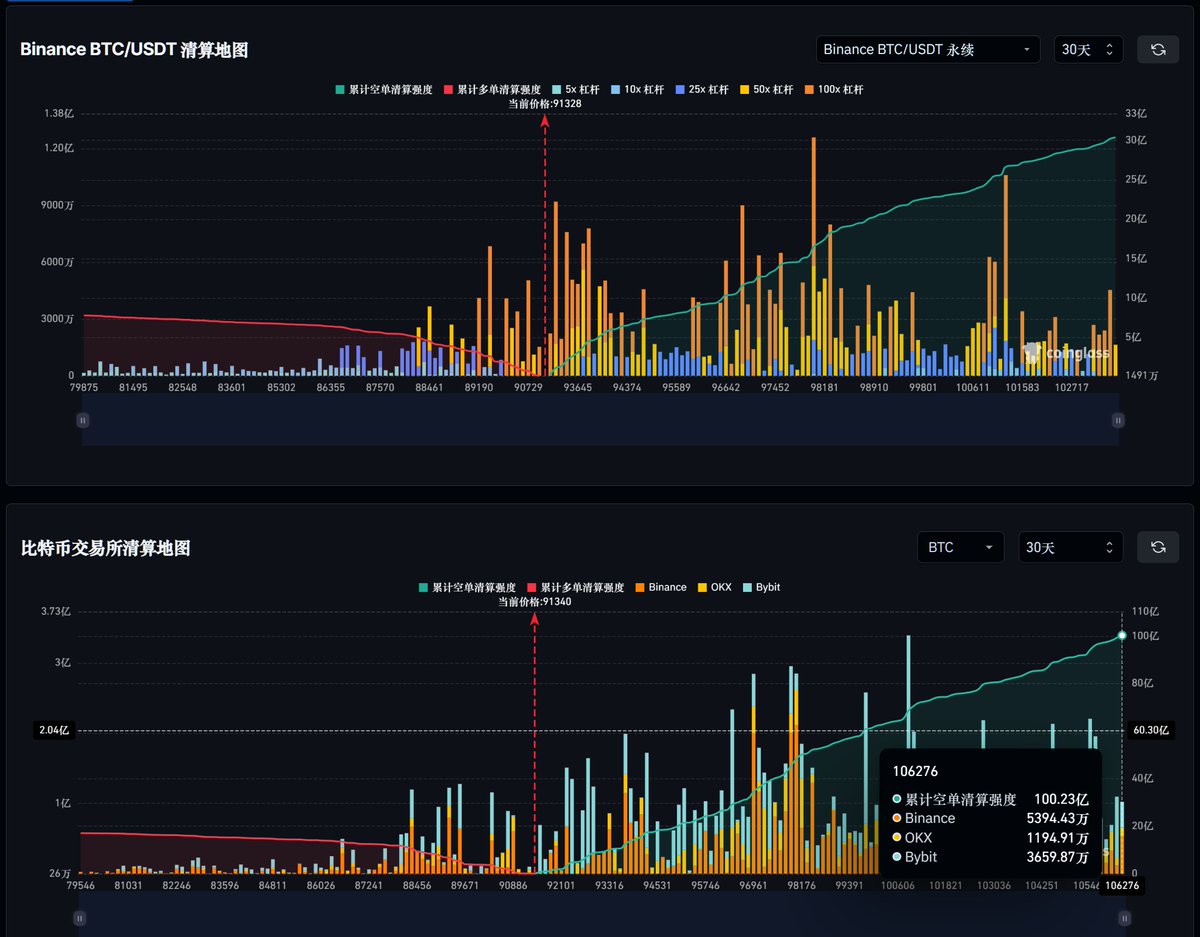
Task: Grab the left zoom handle of top chart
Action: pyautogui.click(x=83, y=421)
